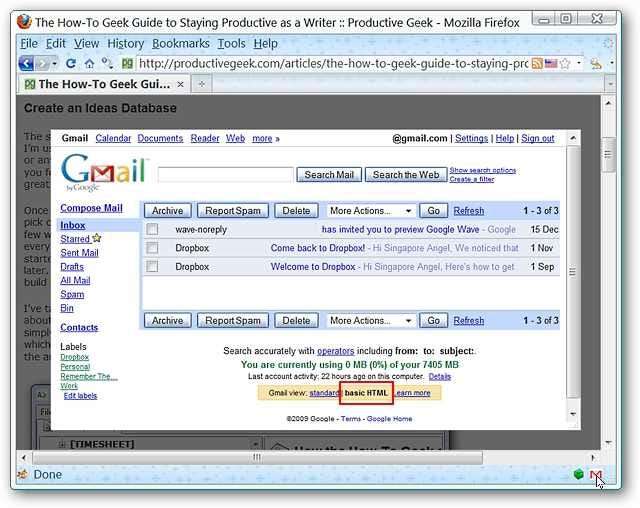Click inside the Gmail search text field
Image resolution: width=640 pixels, height=508 pixels.
click(225, 174)
